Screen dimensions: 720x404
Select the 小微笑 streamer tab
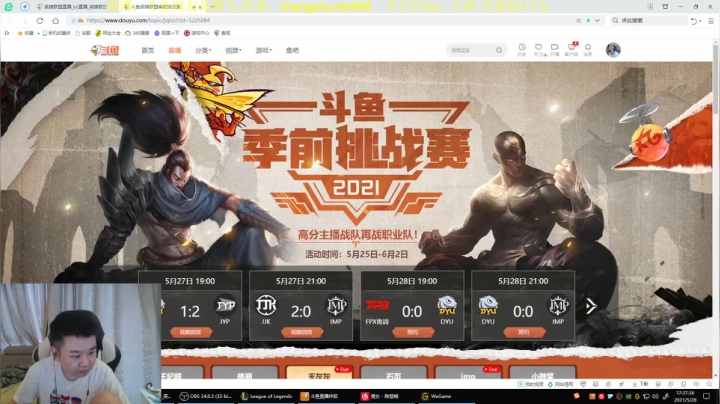(x=542, y=373)
